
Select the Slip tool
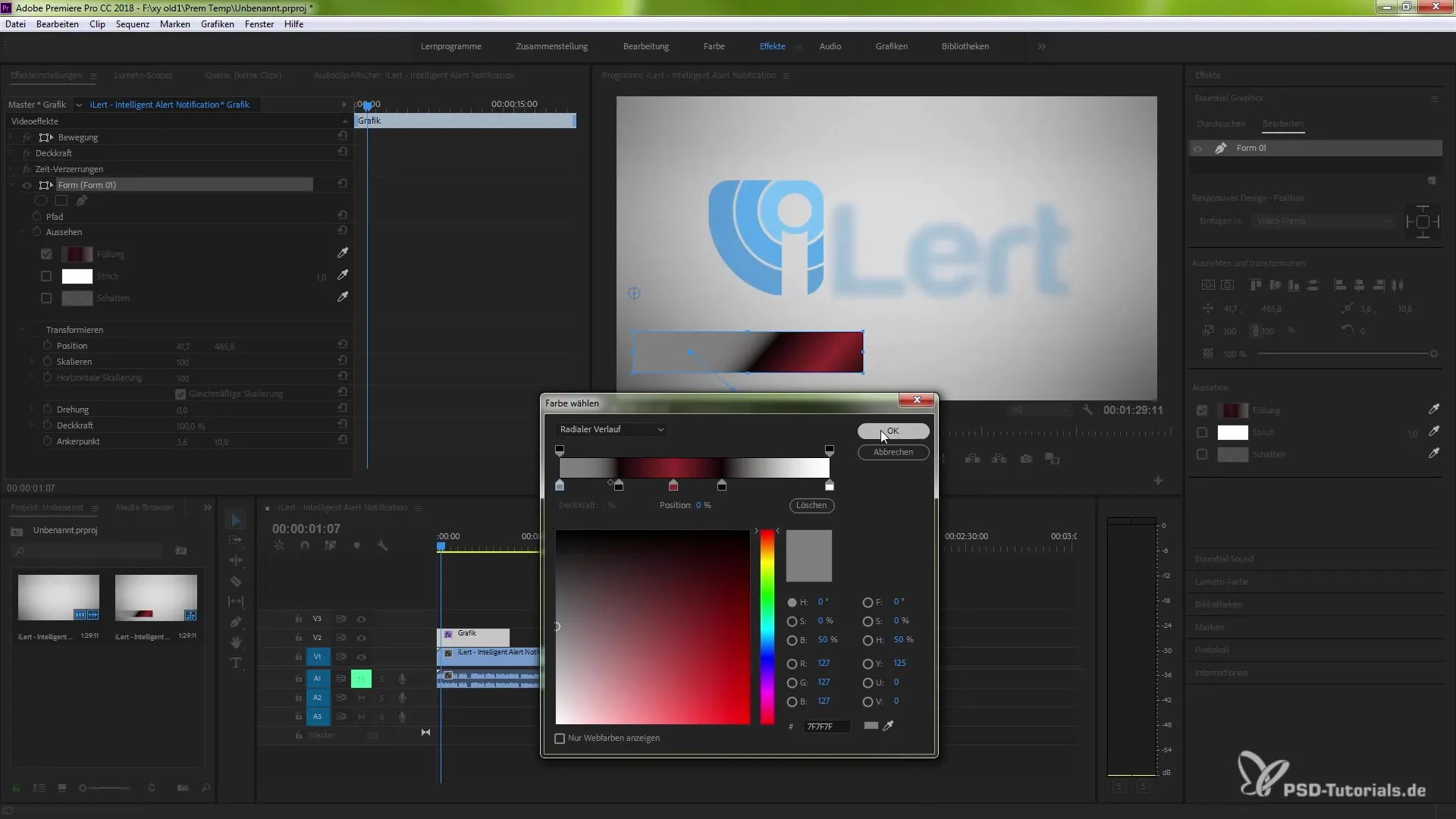click(236, 601)
